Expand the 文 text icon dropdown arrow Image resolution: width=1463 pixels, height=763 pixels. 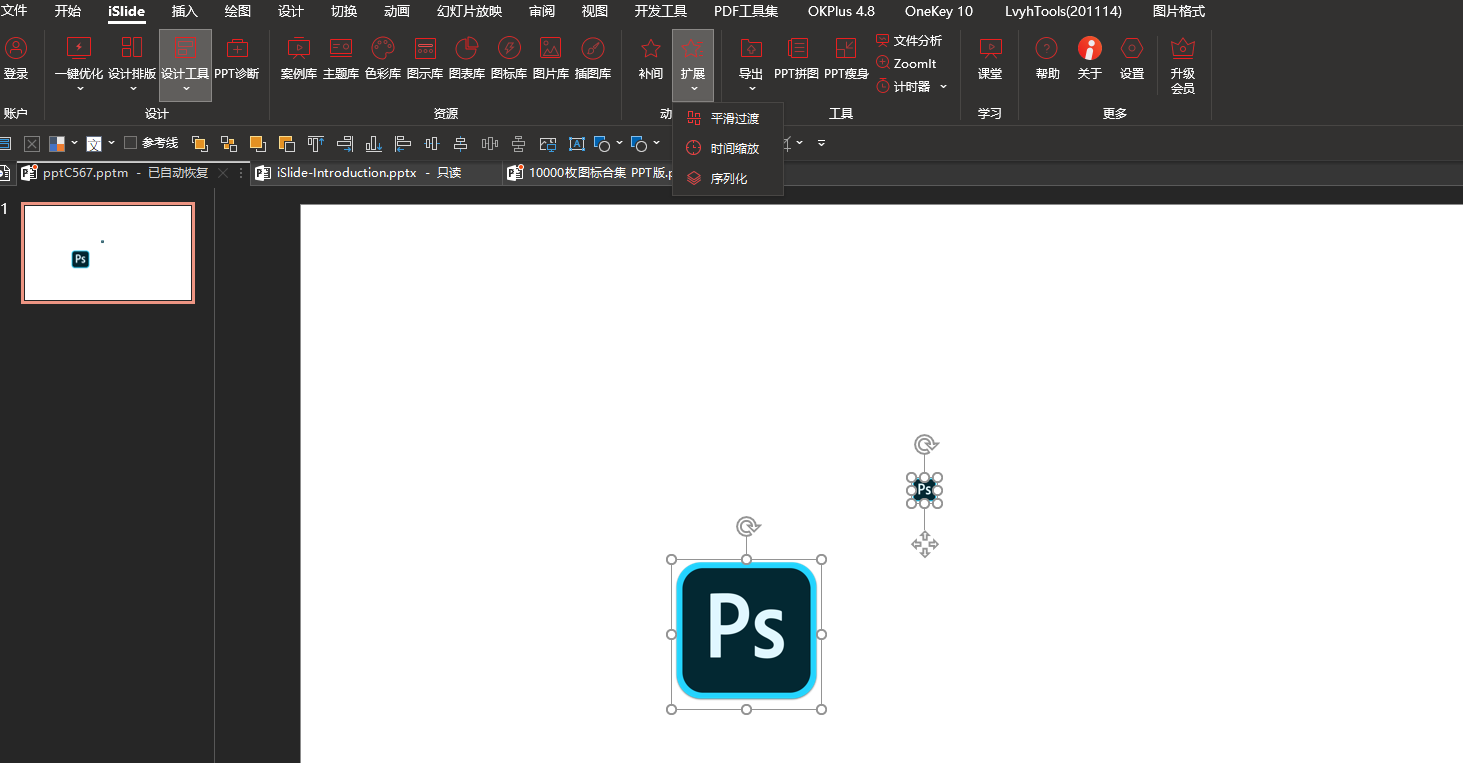(x=111, y=143)
